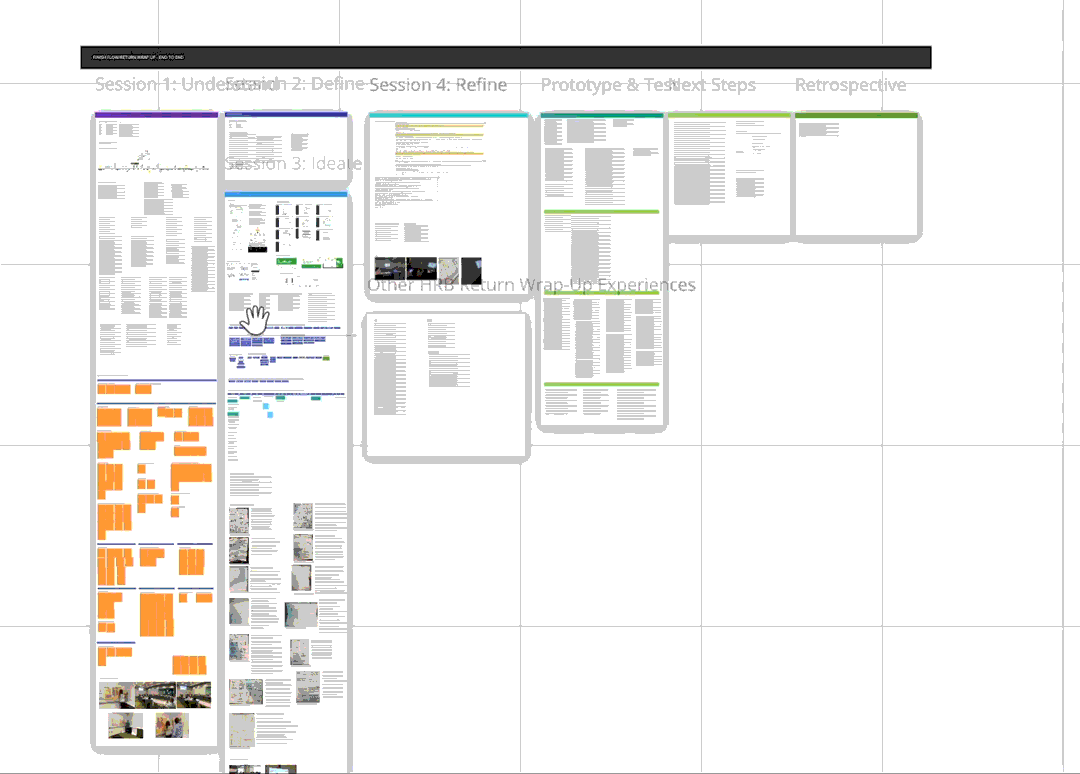Select the green buttons mockup in Session 3 Ideate
The height and width of the screenshot is (774, 1080).
[310, 262]
